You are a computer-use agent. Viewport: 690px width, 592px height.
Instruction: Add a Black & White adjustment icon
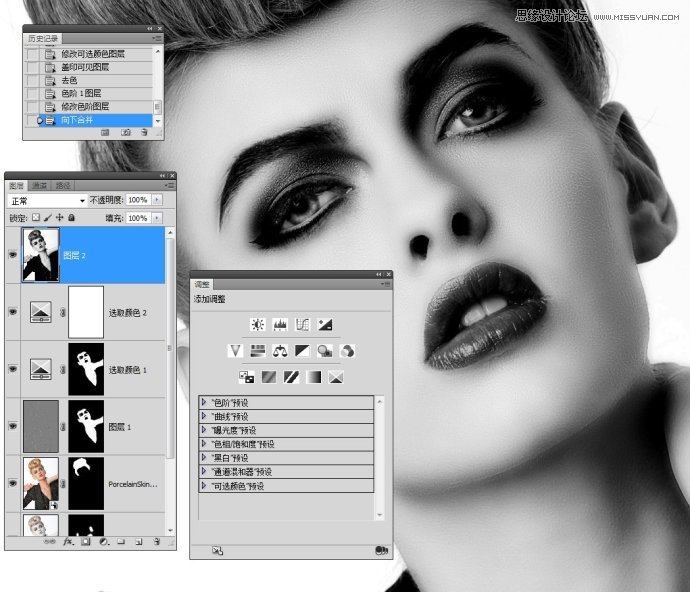pyautogui.click(x=302, y=351)
